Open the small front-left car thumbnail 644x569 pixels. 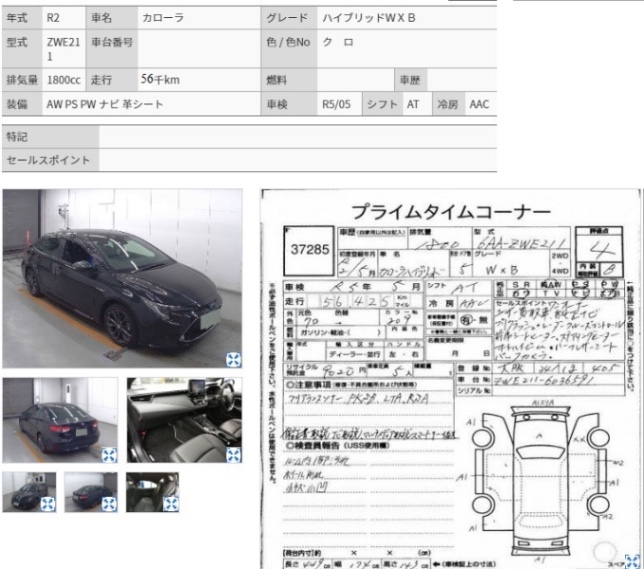[29, 492]
